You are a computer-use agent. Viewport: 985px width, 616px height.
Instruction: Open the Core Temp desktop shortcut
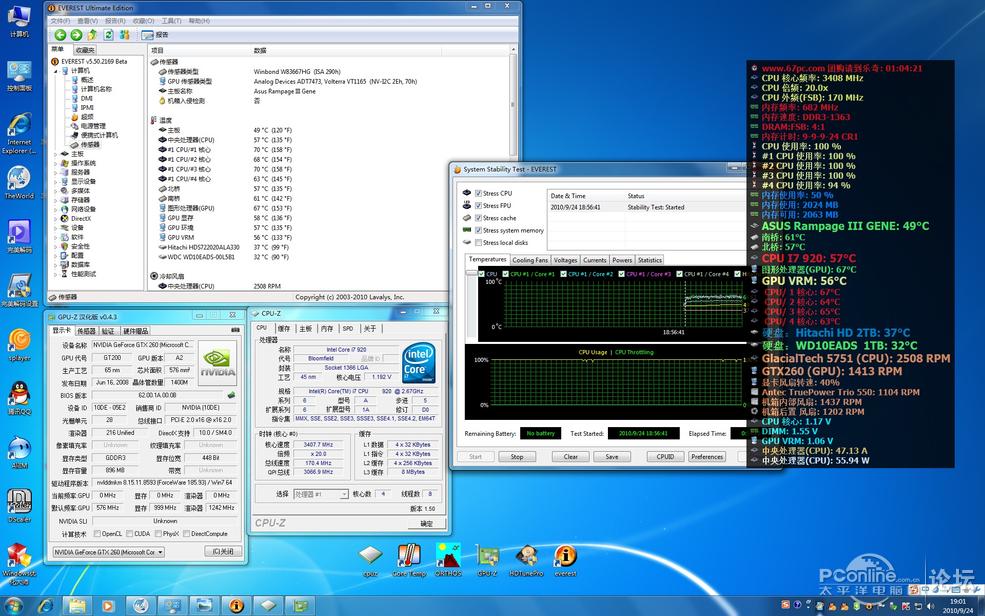click(x=409, y=559)
